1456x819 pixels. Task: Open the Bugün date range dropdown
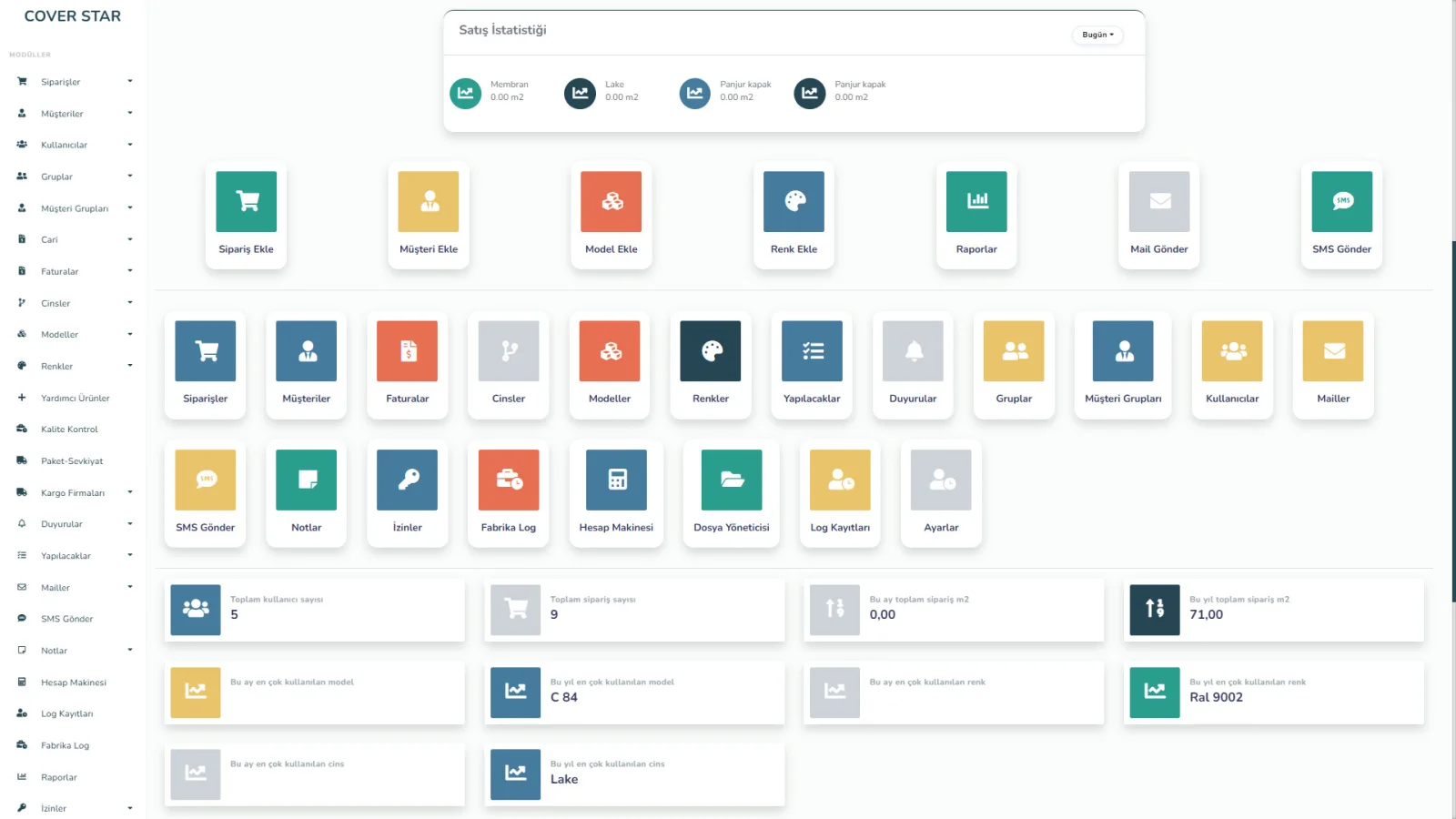pyautogui.click(x=1097, y=35)
